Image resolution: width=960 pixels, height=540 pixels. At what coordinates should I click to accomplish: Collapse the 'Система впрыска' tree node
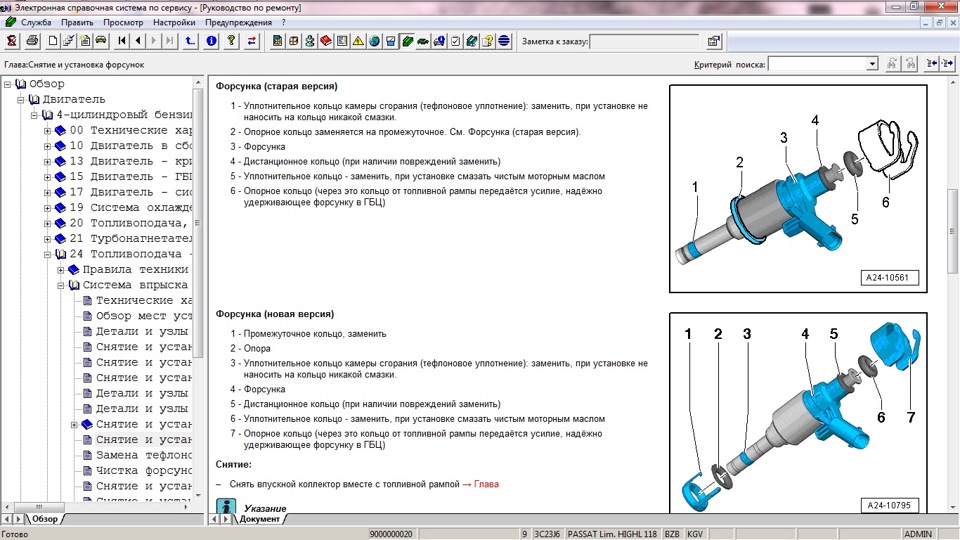[x=61, y=285]
